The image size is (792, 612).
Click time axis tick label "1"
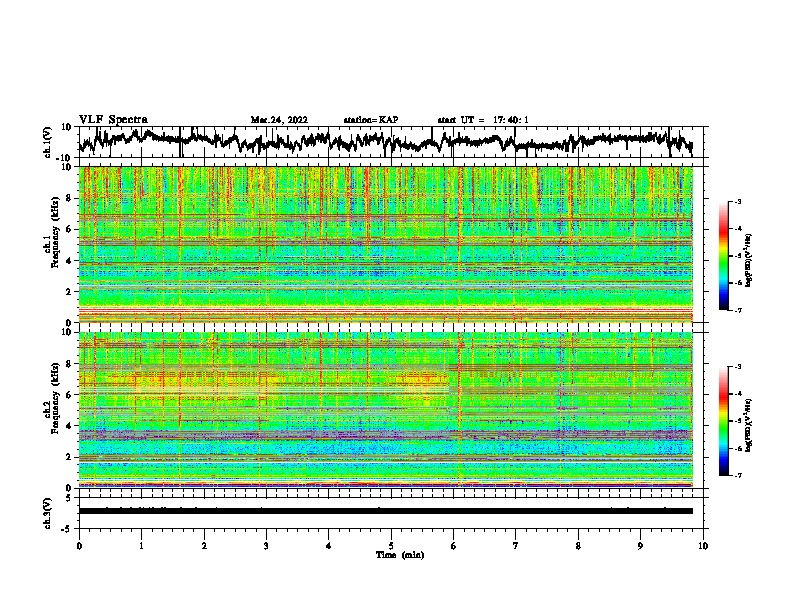click(x=141, y=546)
